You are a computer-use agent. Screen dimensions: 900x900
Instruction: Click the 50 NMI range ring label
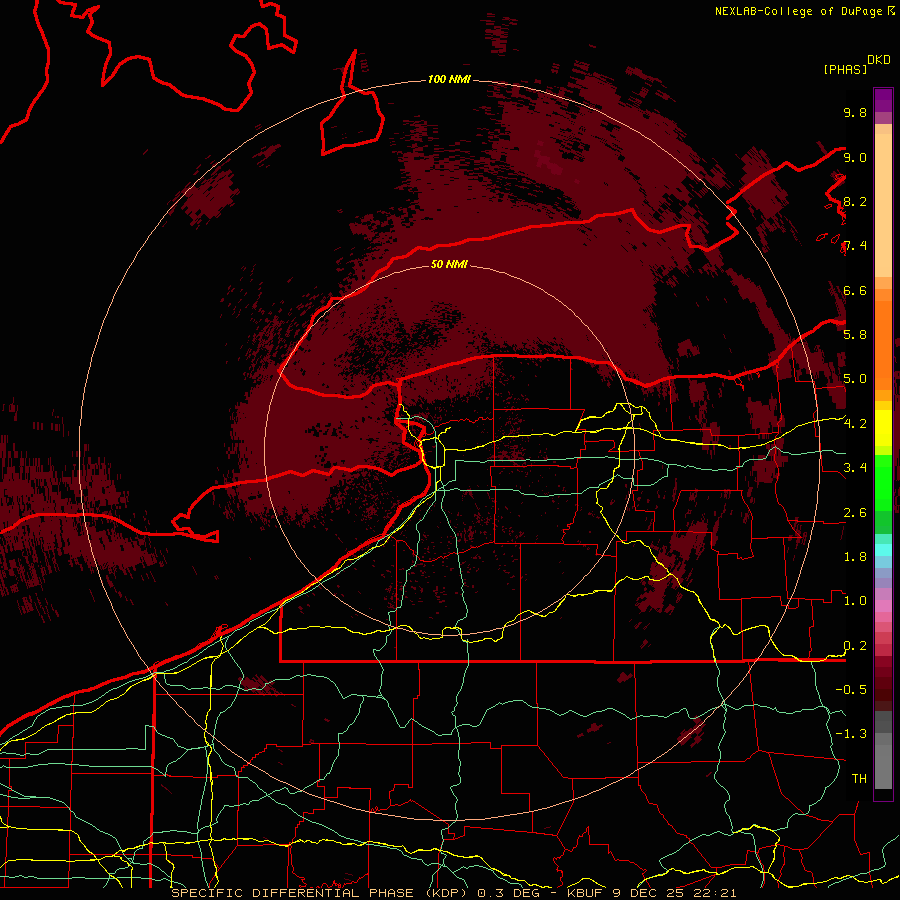pos(449,264)
